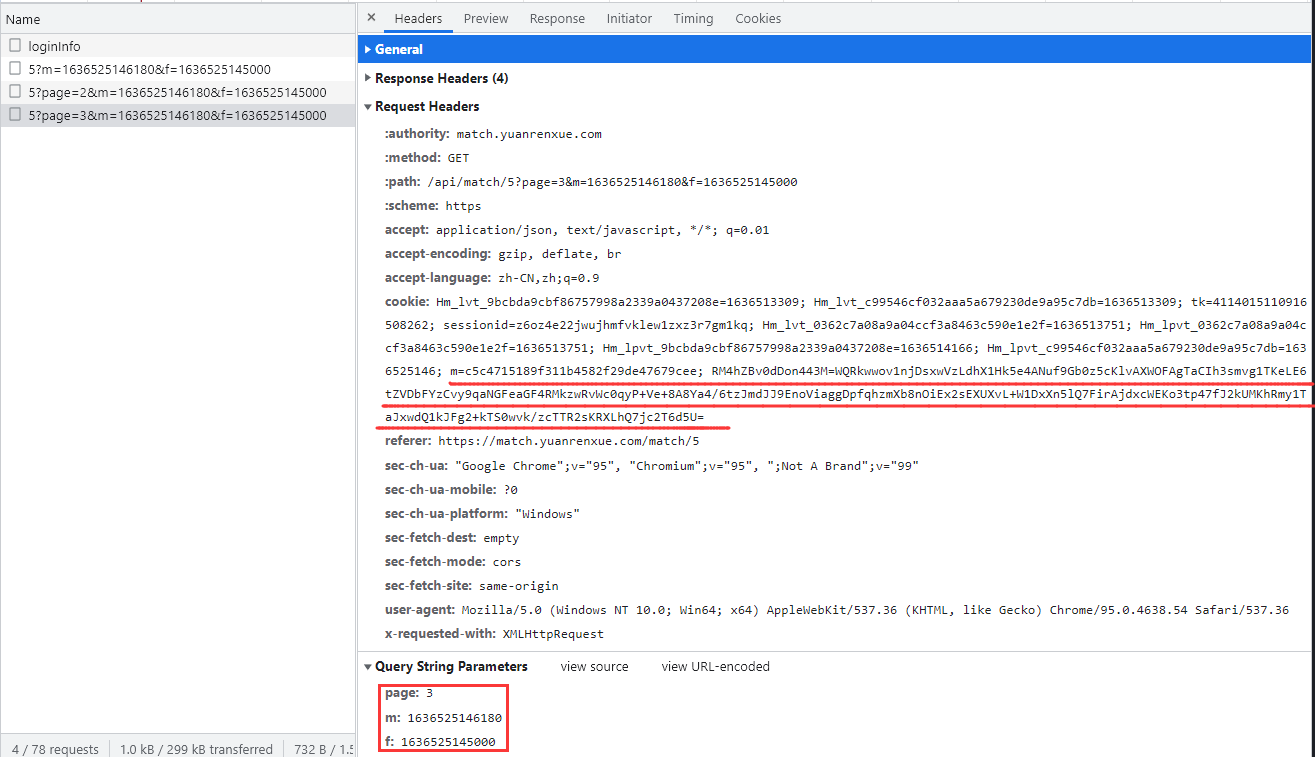Open the Timing tab
Viewport: 1315px width, 757px height.
click(693, 19)
